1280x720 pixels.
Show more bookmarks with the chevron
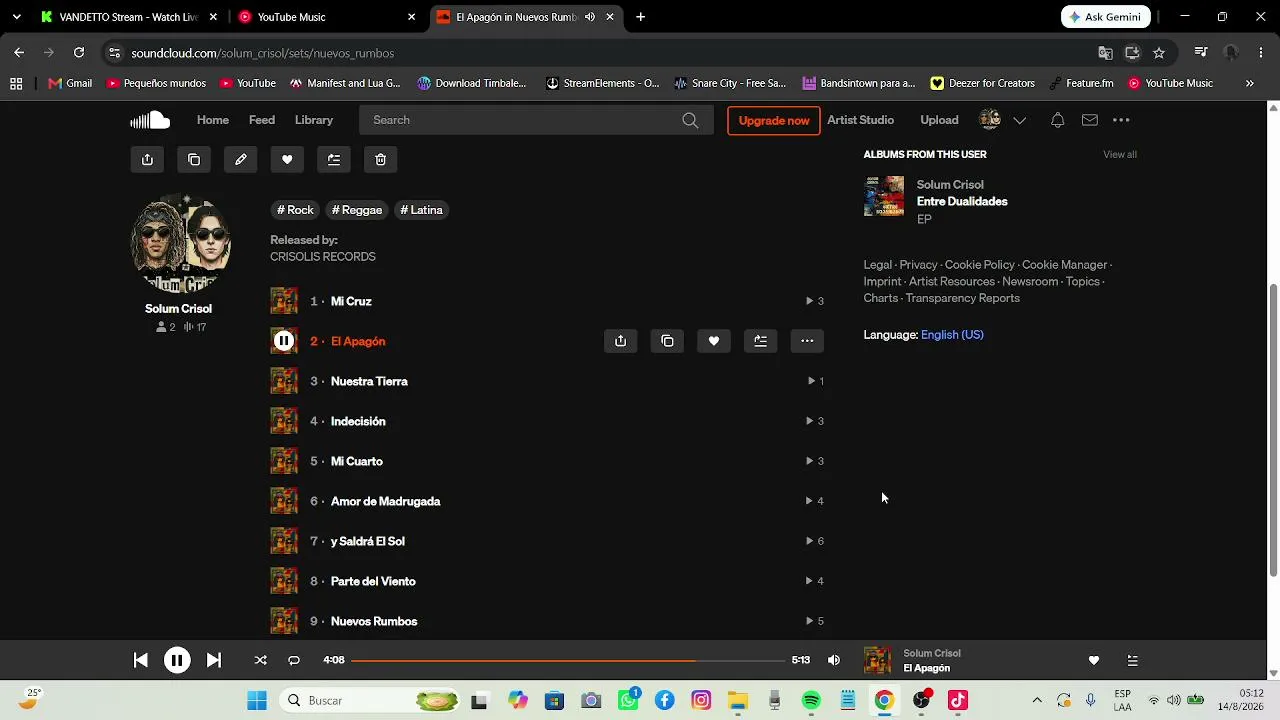[x=1249, y=83]
